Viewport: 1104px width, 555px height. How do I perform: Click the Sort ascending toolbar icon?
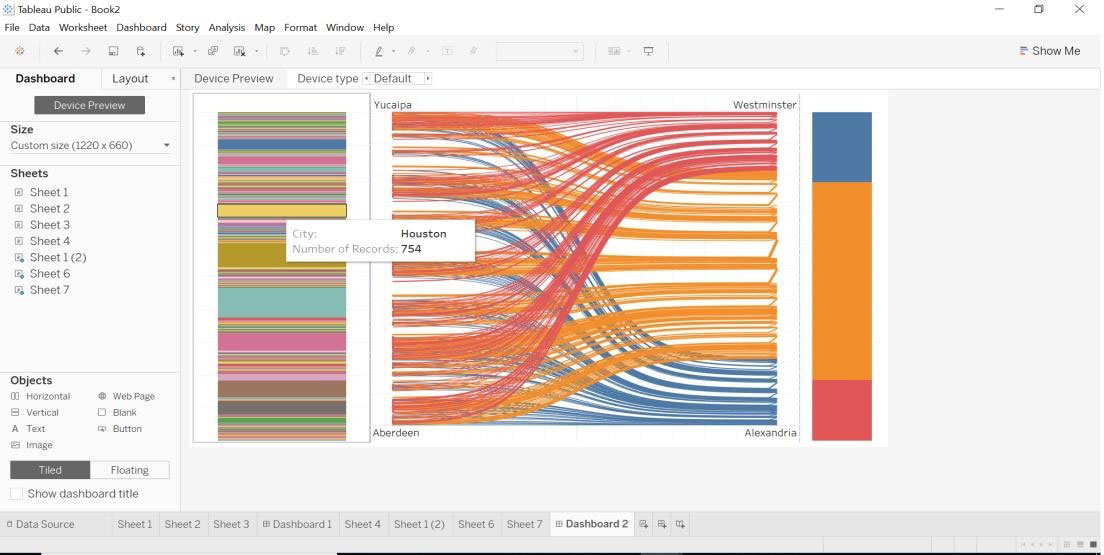coord(313,51)
